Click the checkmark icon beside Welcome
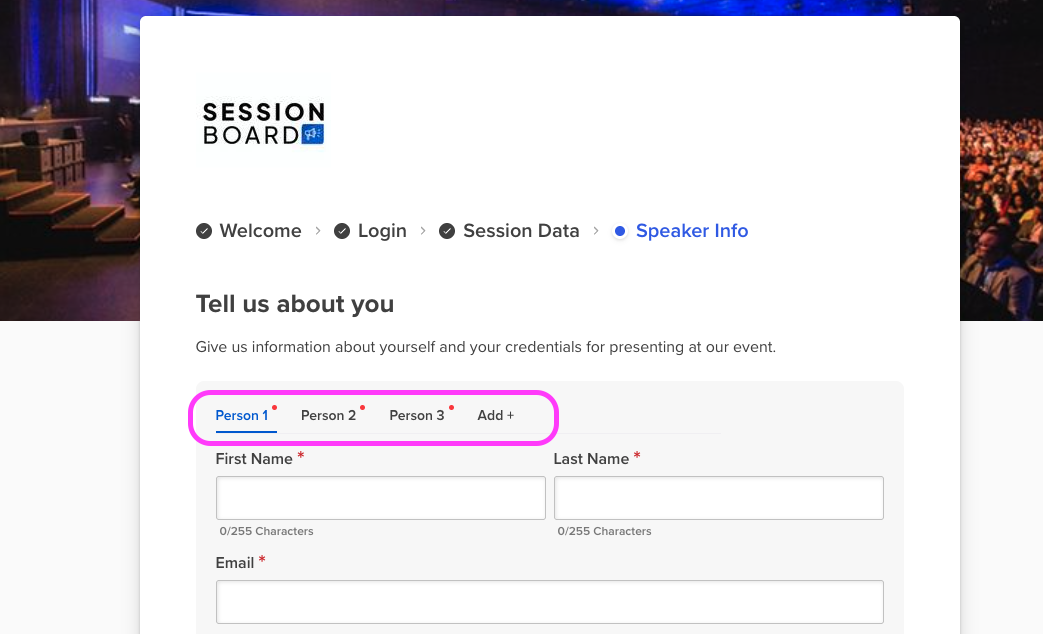1043x634 pixels. [204, 230]
